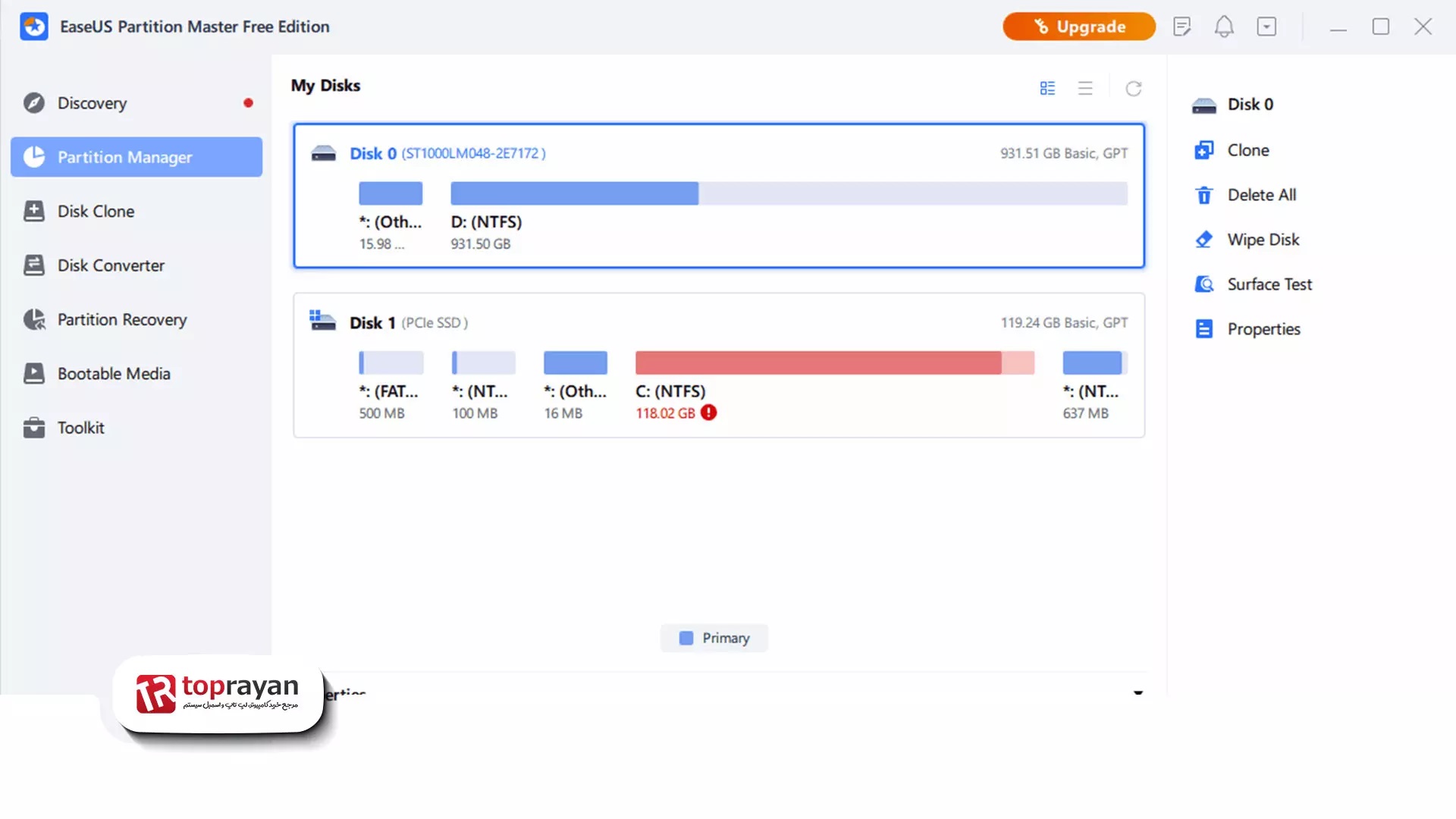This screenshot has height=819, width=1456.
Task: Click 931.51 GB Basic, GPT text
Action: pos(1064,153)
